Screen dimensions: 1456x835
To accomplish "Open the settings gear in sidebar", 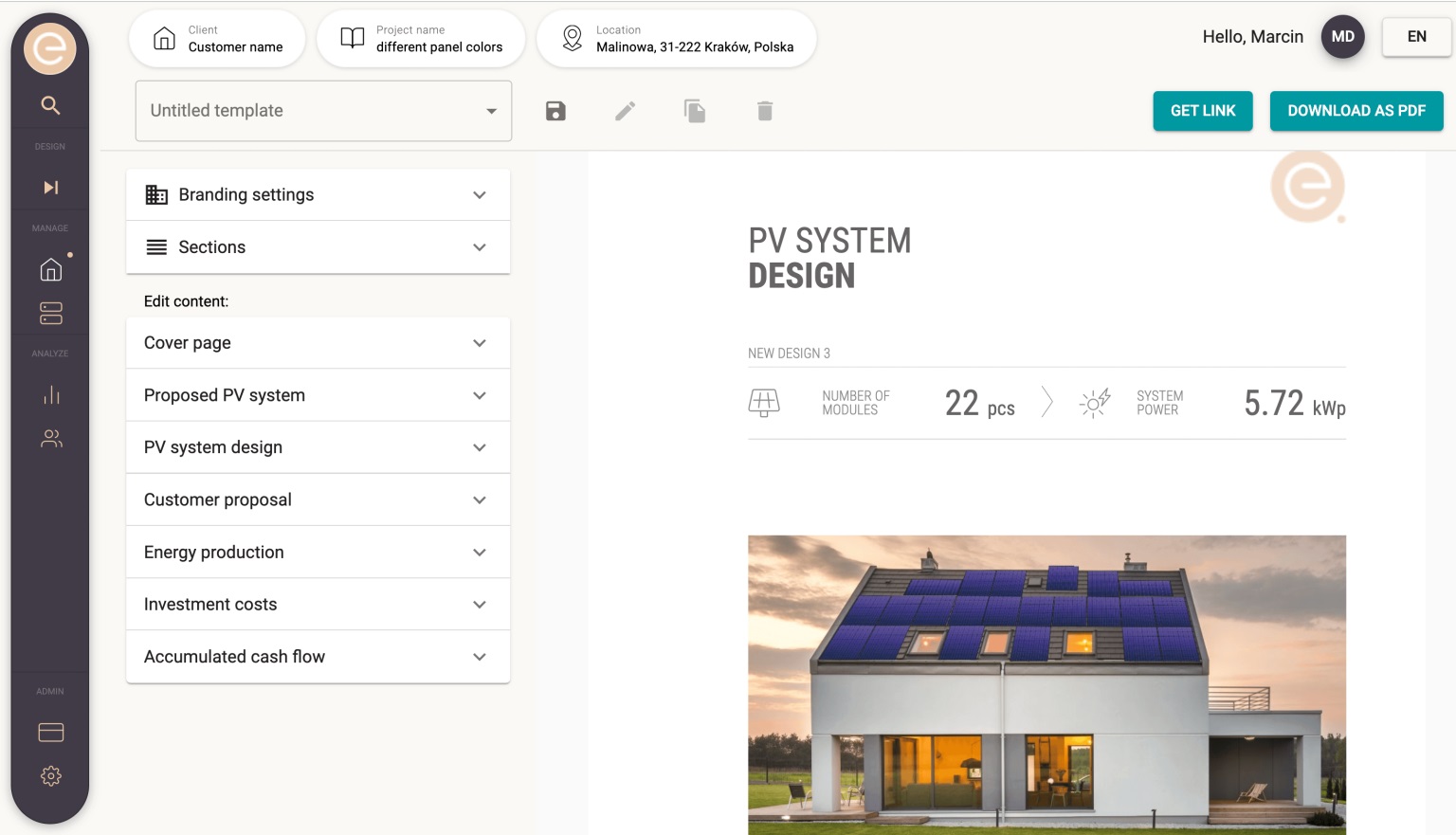I will pyautogui.click(x=51, y=776).
